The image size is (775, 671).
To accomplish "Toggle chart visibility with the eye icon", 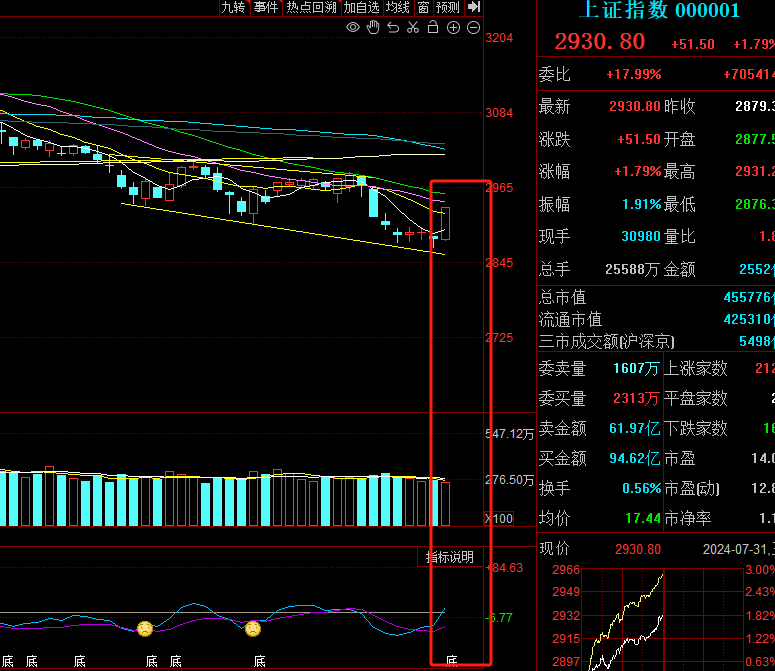I will click(x=352, y=28).
